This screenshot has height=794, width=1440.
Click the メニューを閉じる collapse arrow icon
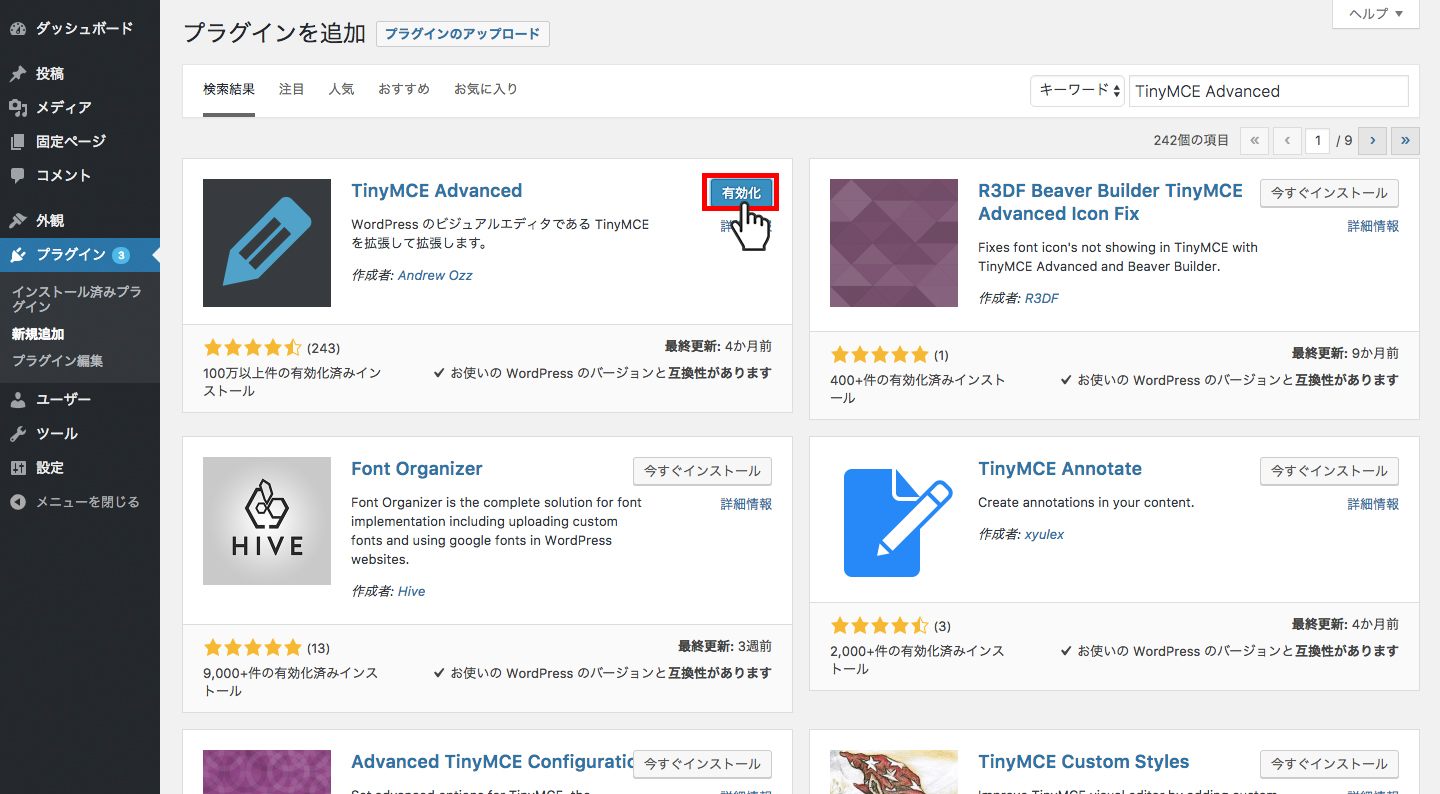(x=18, y=502)
